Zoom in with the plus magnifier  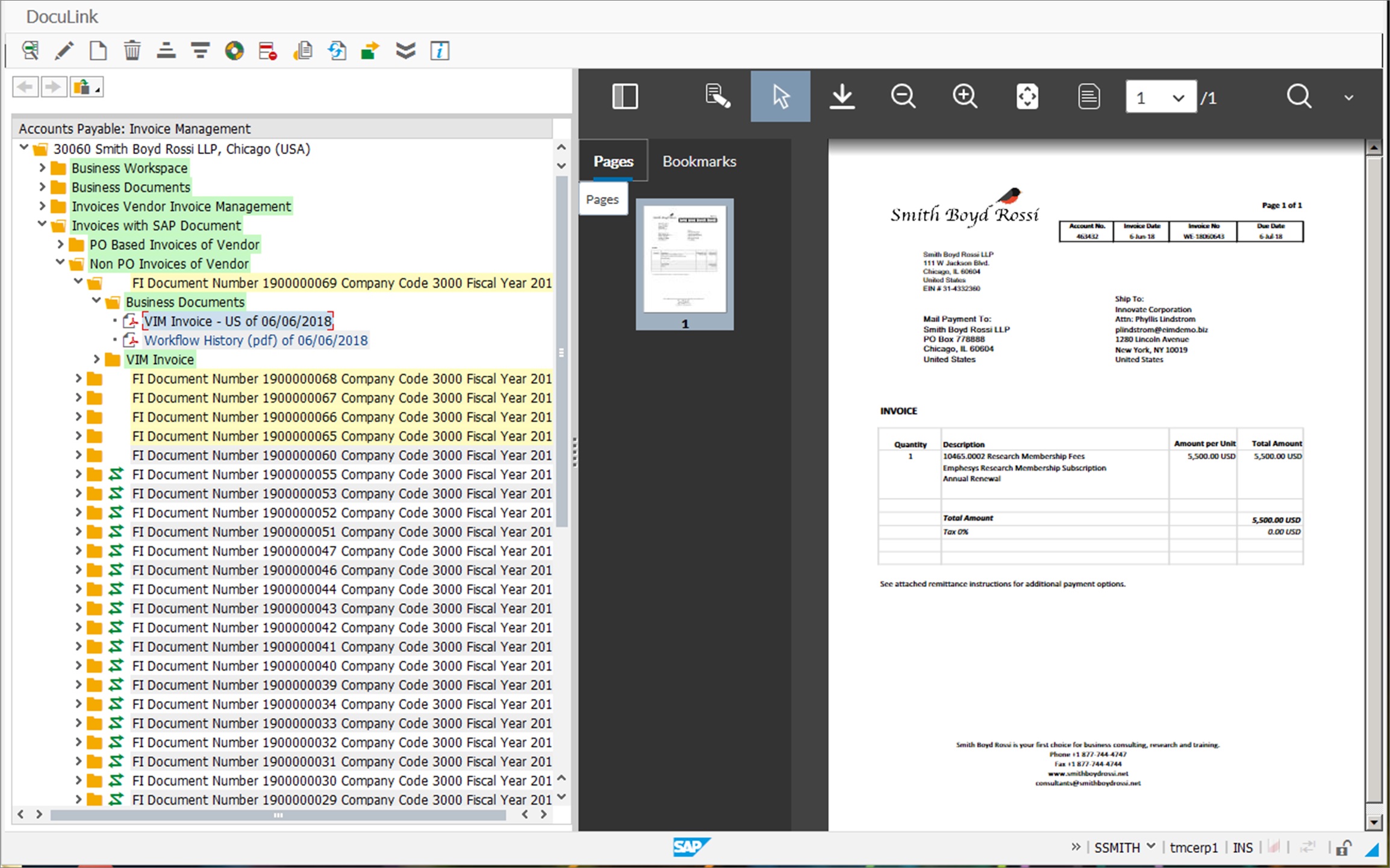965,96
